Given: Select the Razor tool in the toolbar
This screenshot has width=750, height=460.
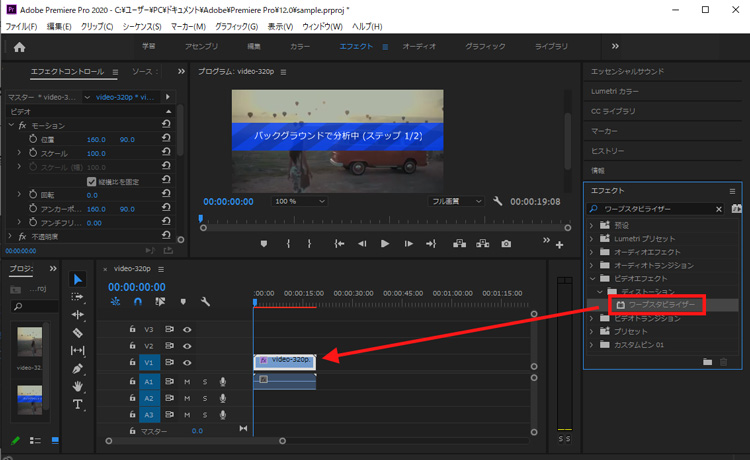Looking at the screenshot, I should coord(78,333).
